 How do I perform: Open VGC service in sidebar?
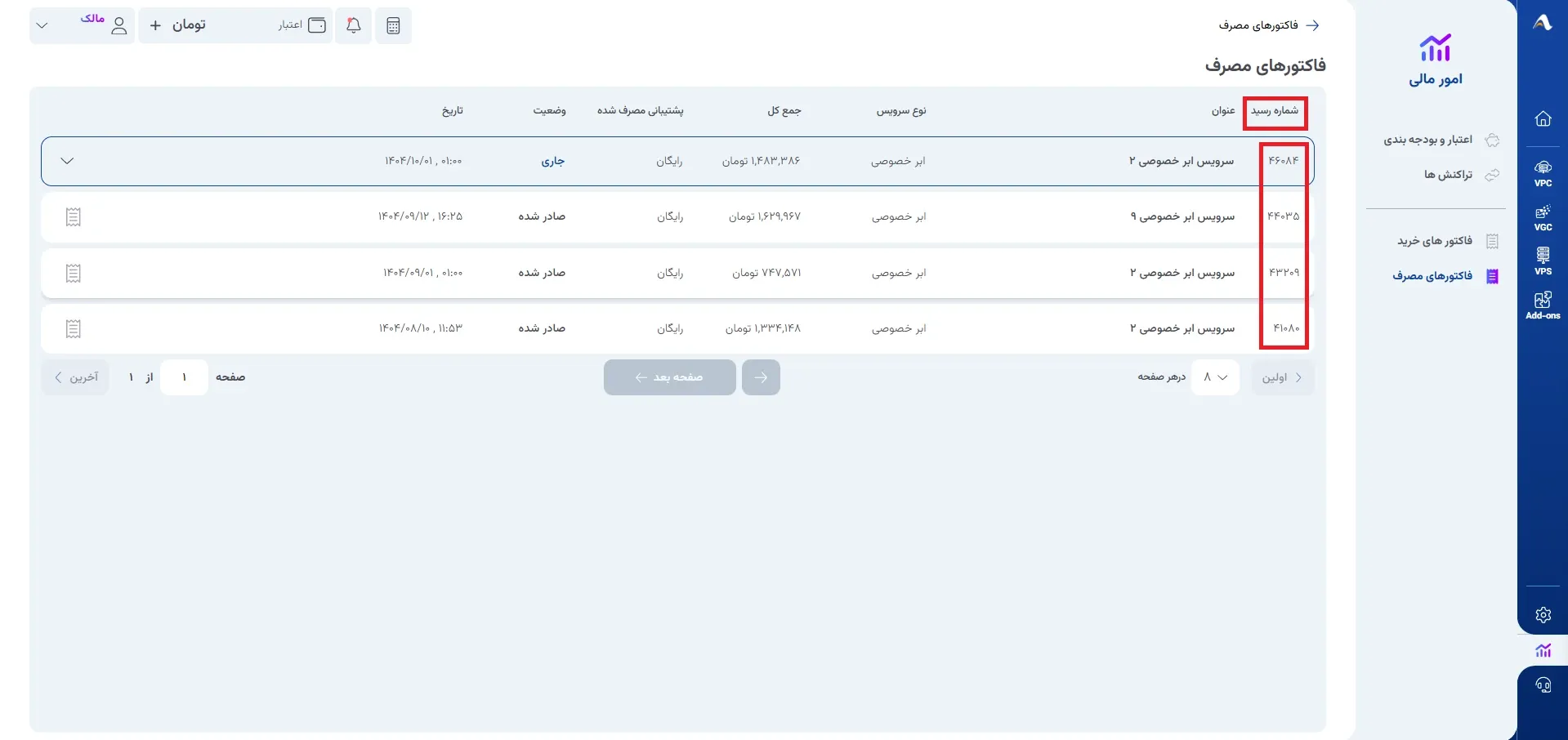1543,218
